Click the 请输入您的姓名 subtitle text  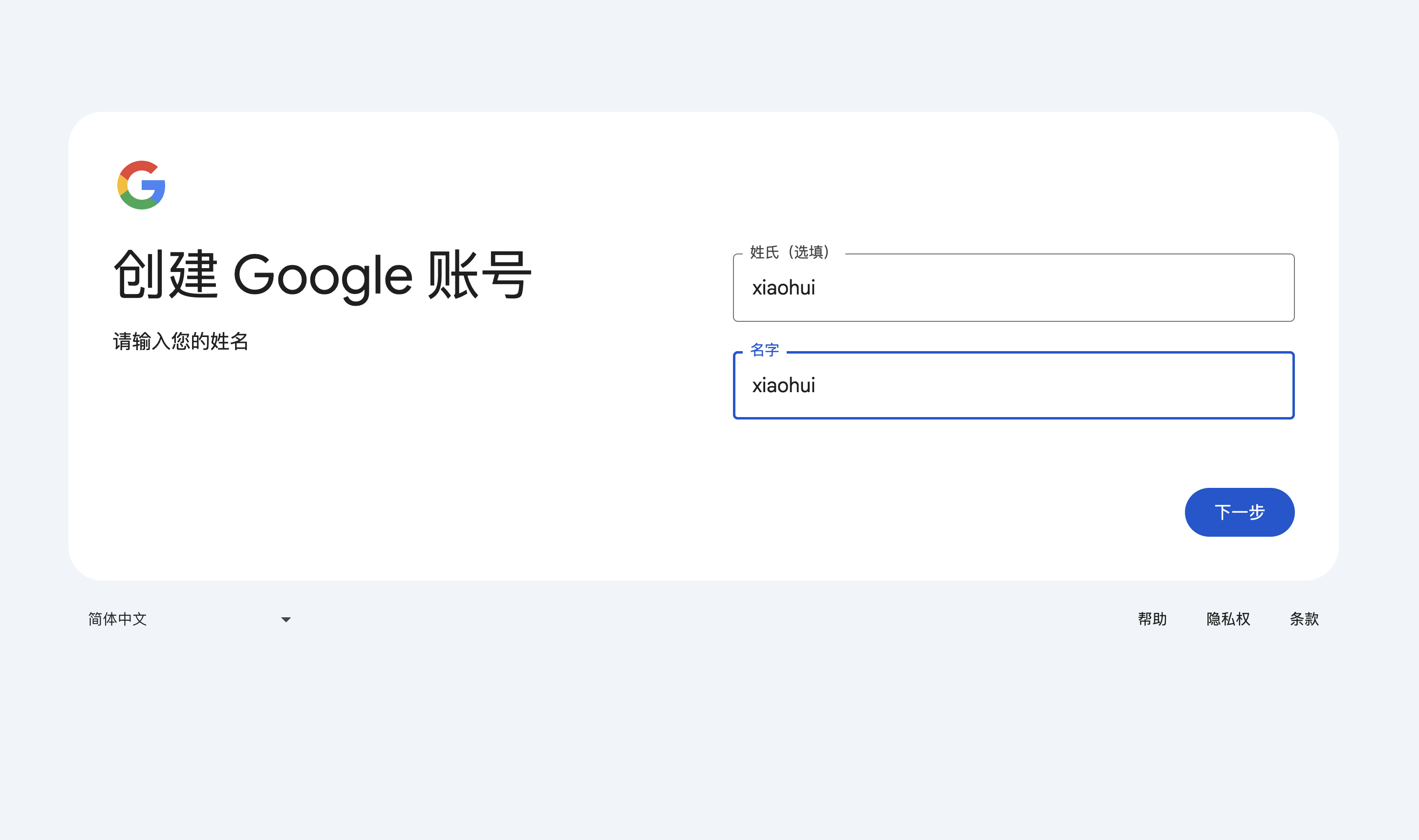tap(181, 341)
